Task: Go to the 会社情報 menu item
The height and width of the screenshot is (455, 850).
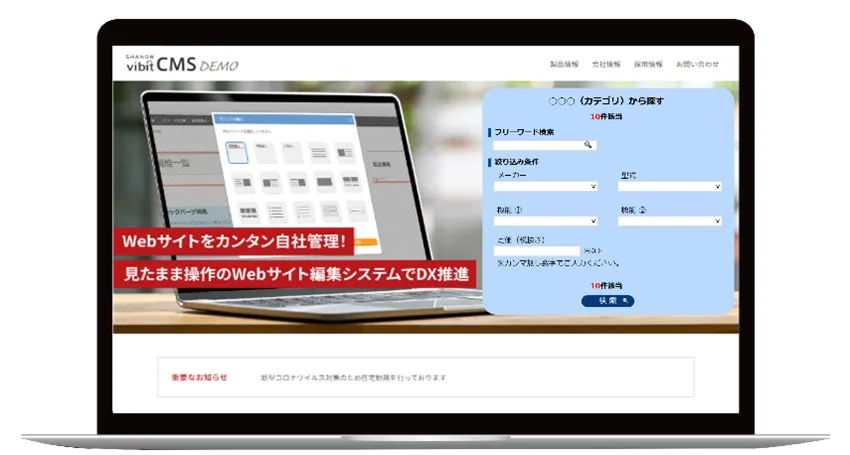Action: (x=606, y=64)
